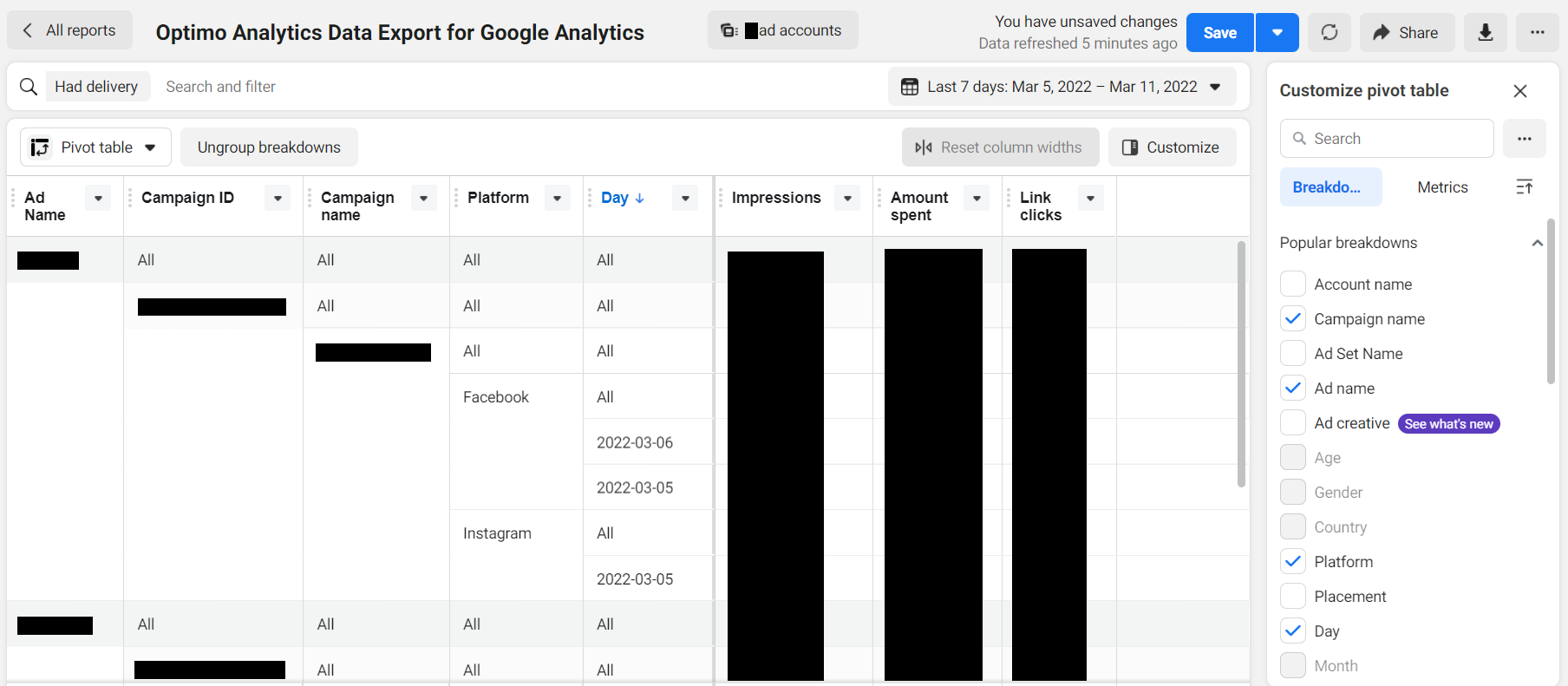The width and height of the screenshot is (1568, 686).
Task: Click the download export icon
Action: tap(1485, 32)
